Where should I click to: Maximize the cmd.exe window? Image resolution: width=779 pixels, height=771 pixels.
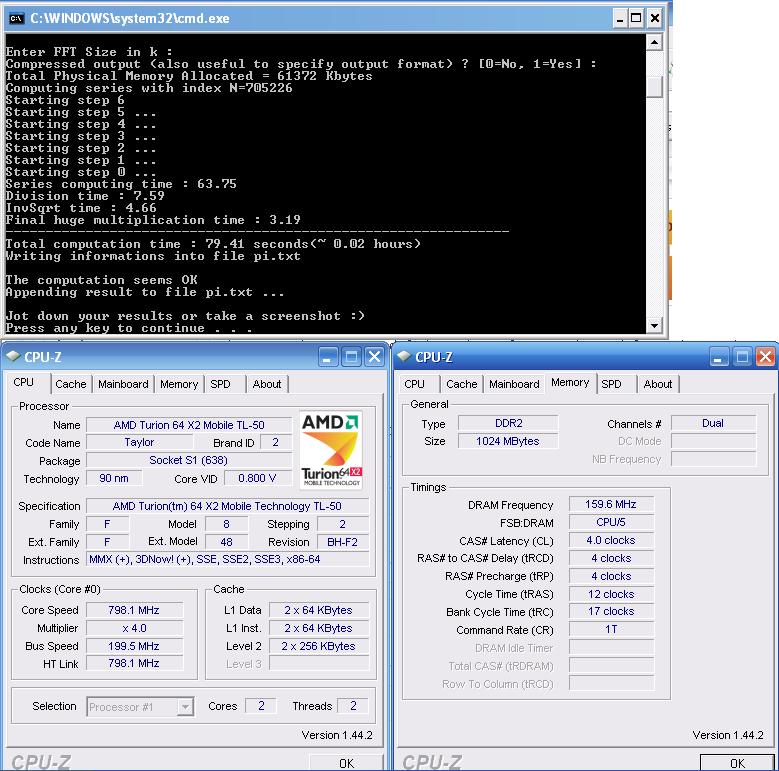(x=636, y=18)
